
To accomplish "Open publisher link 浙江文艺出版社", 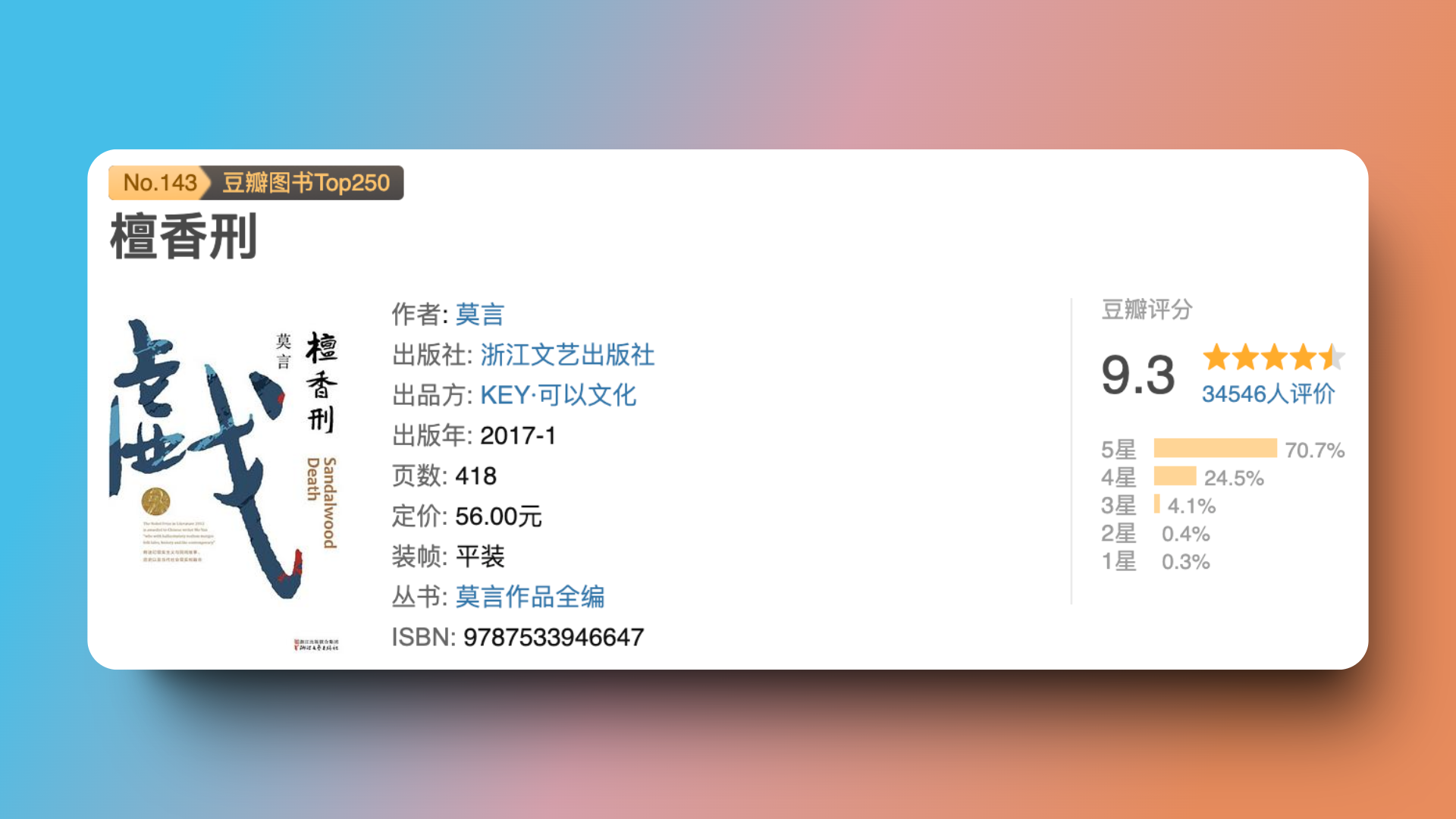I will coord(567,355).
